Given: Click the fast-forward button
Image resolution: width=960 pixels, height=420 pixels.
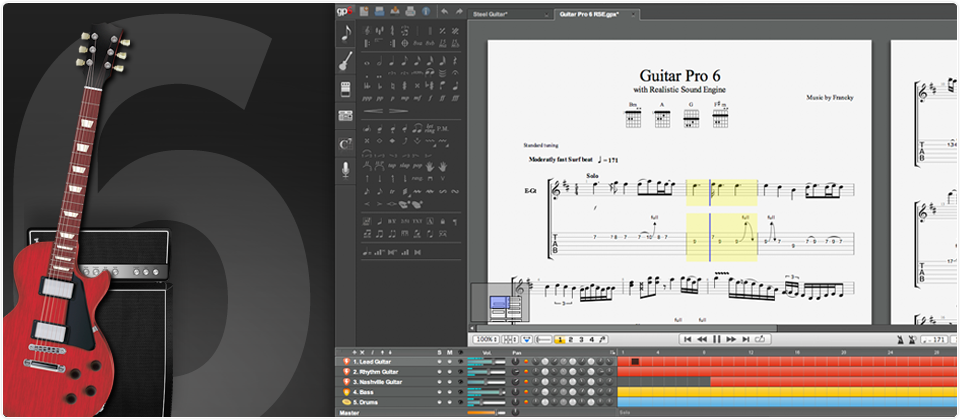Looking at the screenshot, I should [731, 339].
